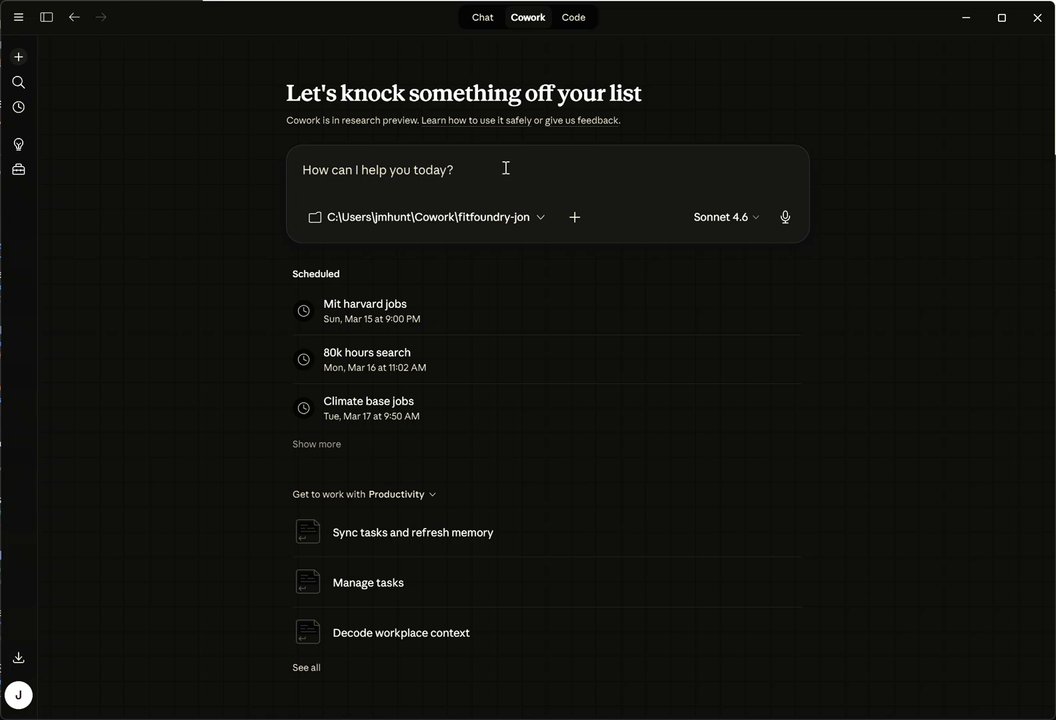
Task: Expand the Productivity plugin dropdown
Action: pos(402,494)
